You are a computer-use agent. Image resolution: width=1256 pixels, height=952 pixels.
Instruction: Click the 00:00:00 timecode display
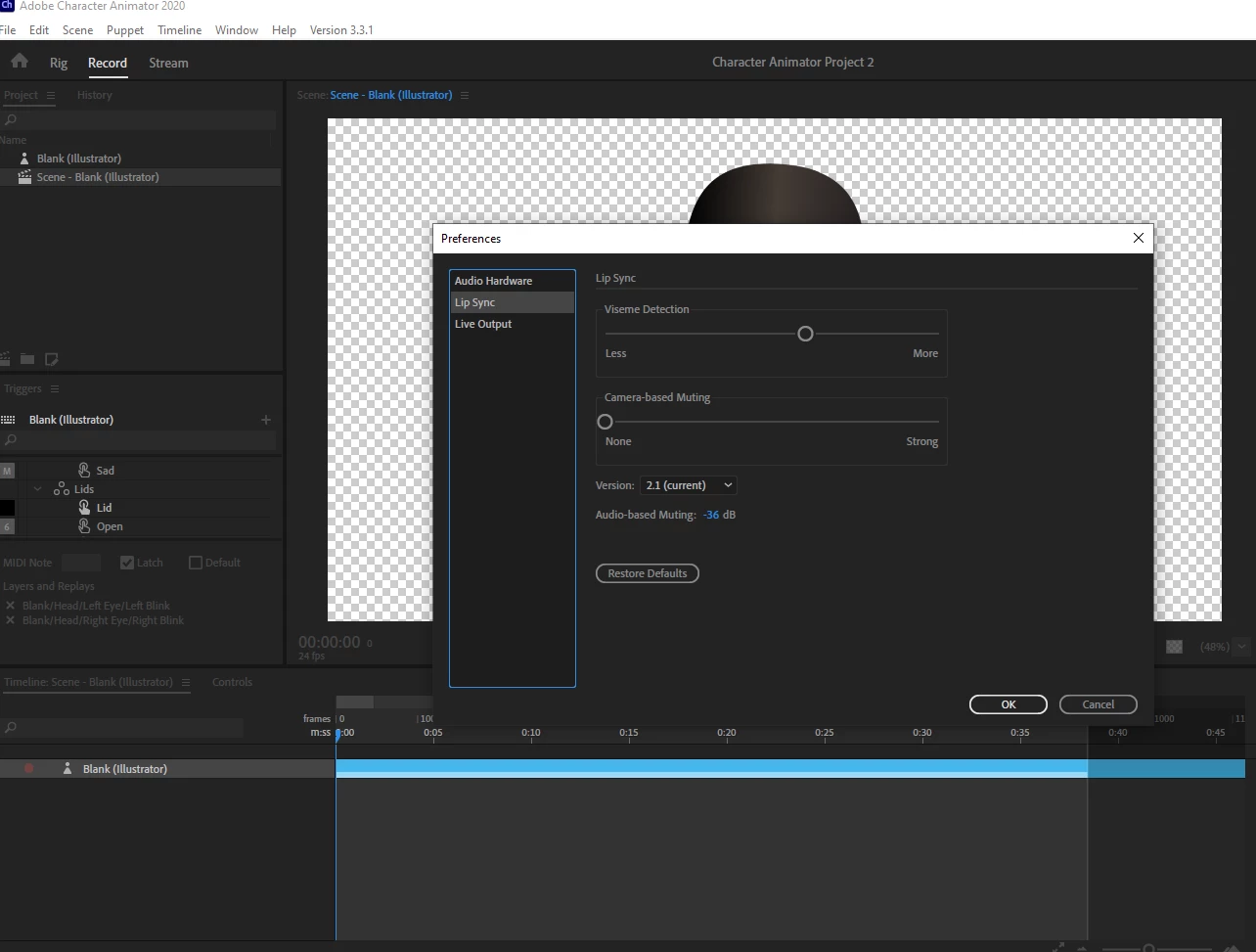point(330,642)
